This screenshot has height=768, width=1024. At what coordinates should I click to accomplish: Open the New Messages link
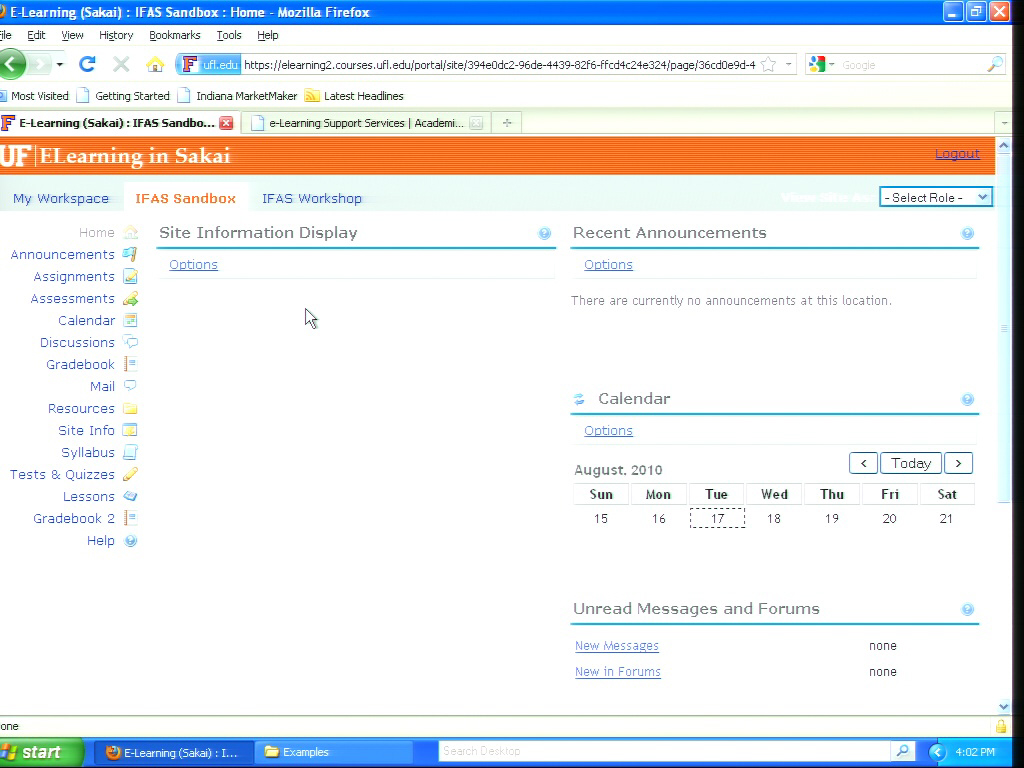[616, 645]
